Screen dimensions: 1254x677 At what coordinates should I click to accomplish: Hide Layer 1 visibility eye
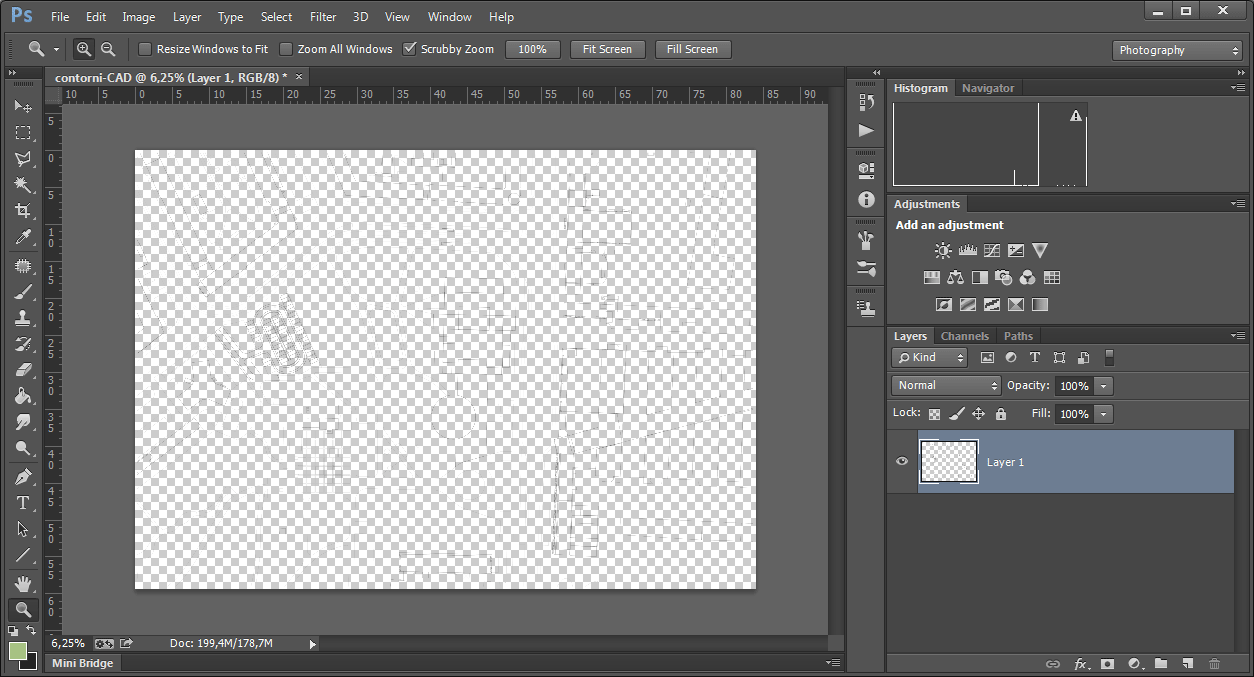click(902, 462)
